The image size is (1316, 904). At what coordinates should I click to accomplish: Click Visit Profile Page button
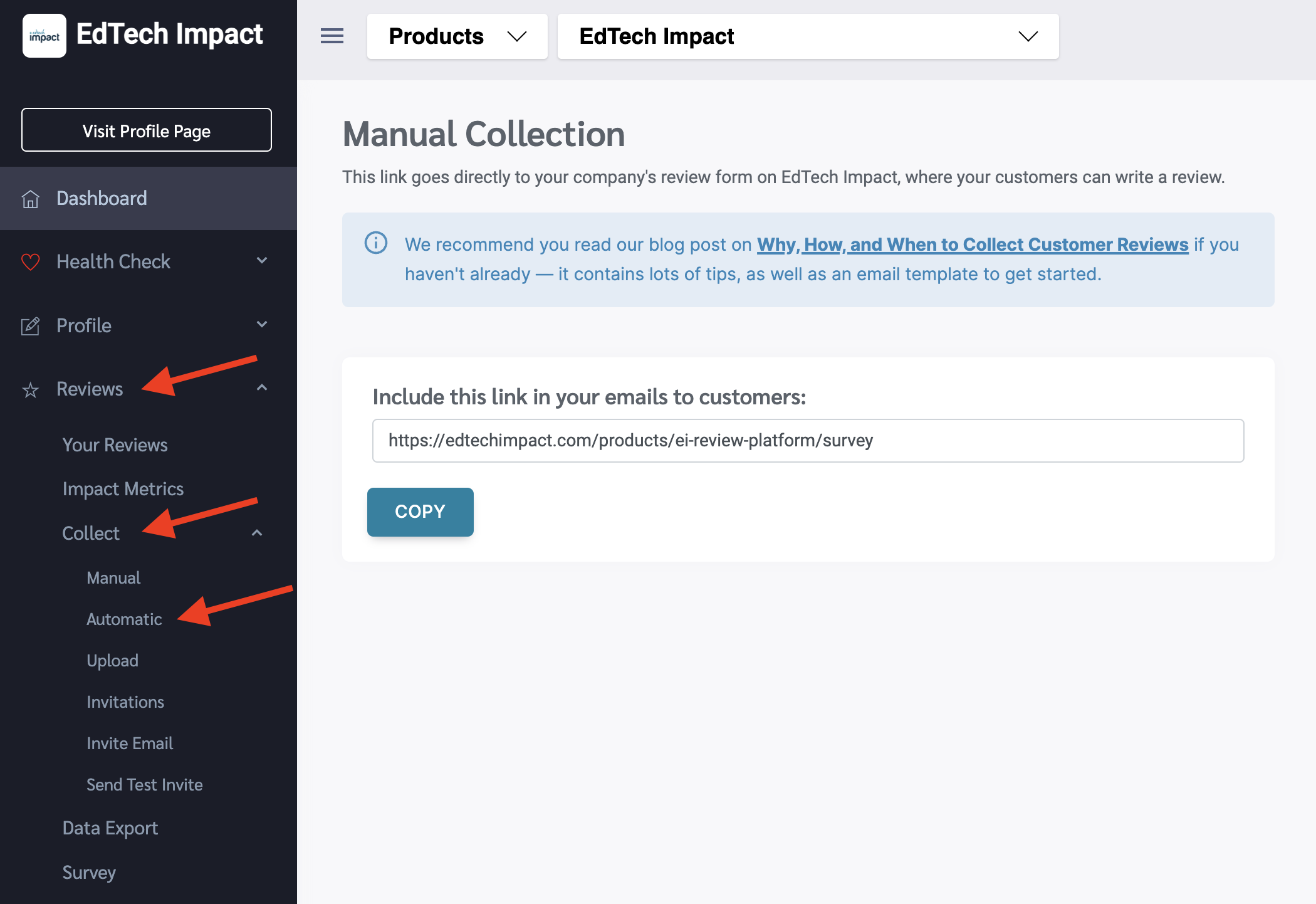147,130
